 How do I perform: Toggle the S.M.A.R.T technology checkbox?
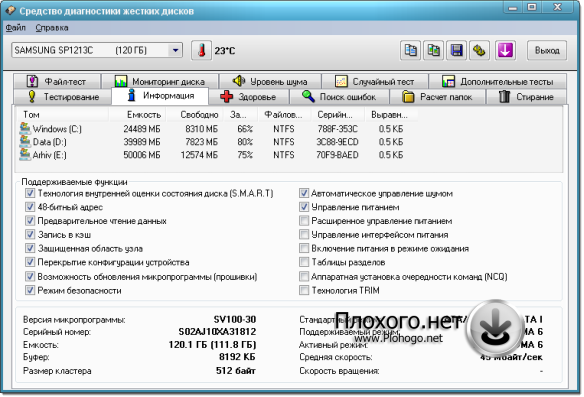pyautogui.click(x=30, y=193)
